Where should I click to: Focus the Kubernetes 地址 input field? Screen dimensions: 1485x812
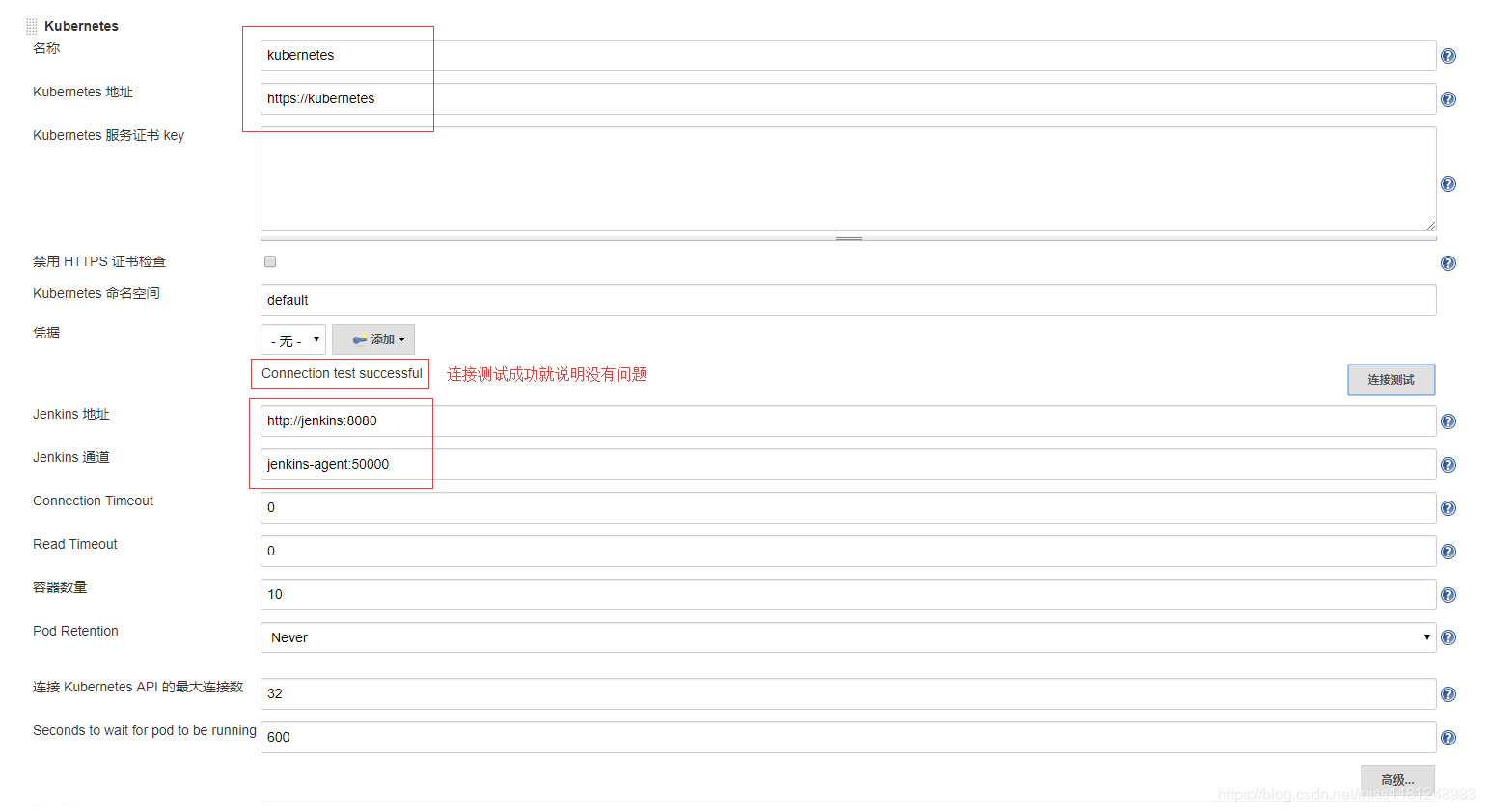(x=848, y=98)
